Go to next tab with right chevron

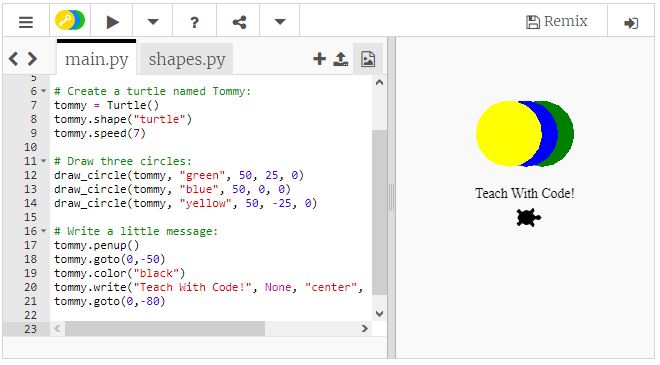(x=32, y=59)
